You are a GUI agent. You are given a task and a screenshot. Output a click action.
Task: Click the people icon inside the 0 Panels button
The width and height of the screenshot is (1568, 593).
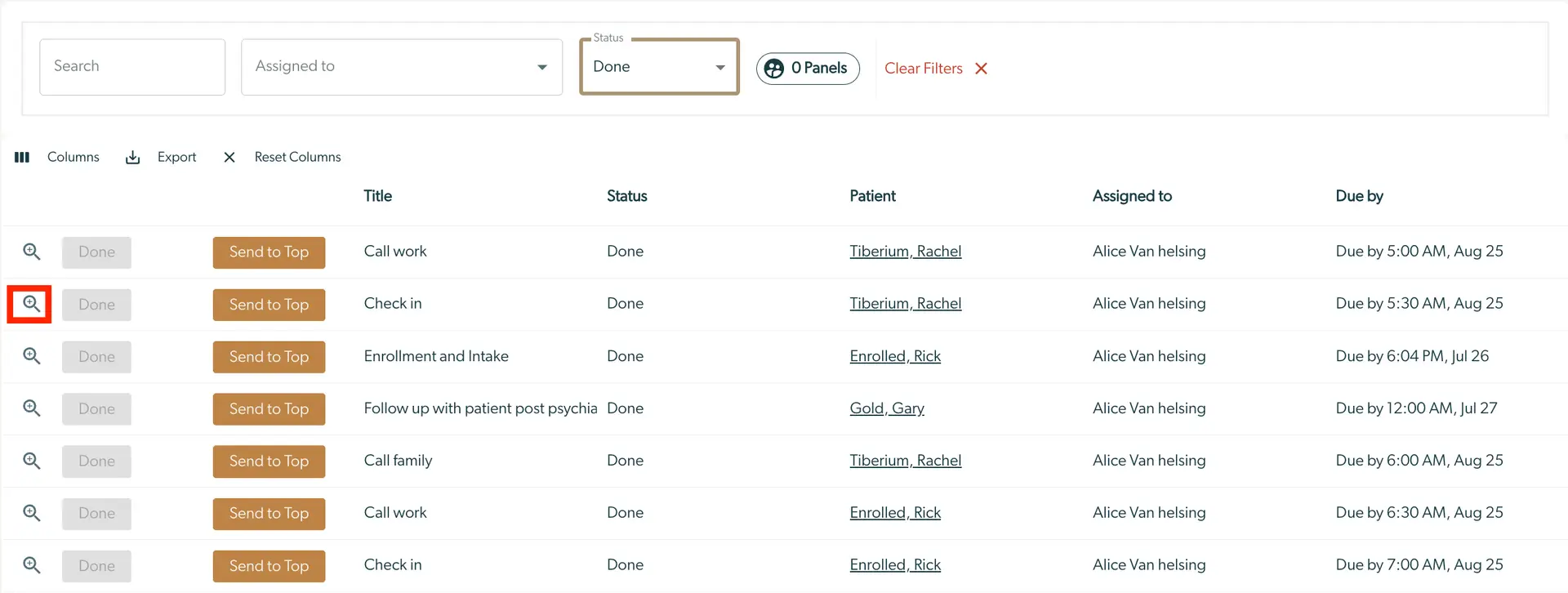773,69
